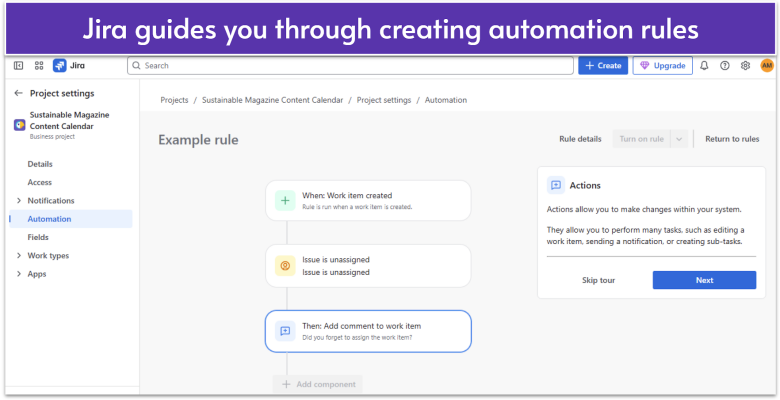Click the Next button in tour
780x400 pixels.
[x=704, y=280]
